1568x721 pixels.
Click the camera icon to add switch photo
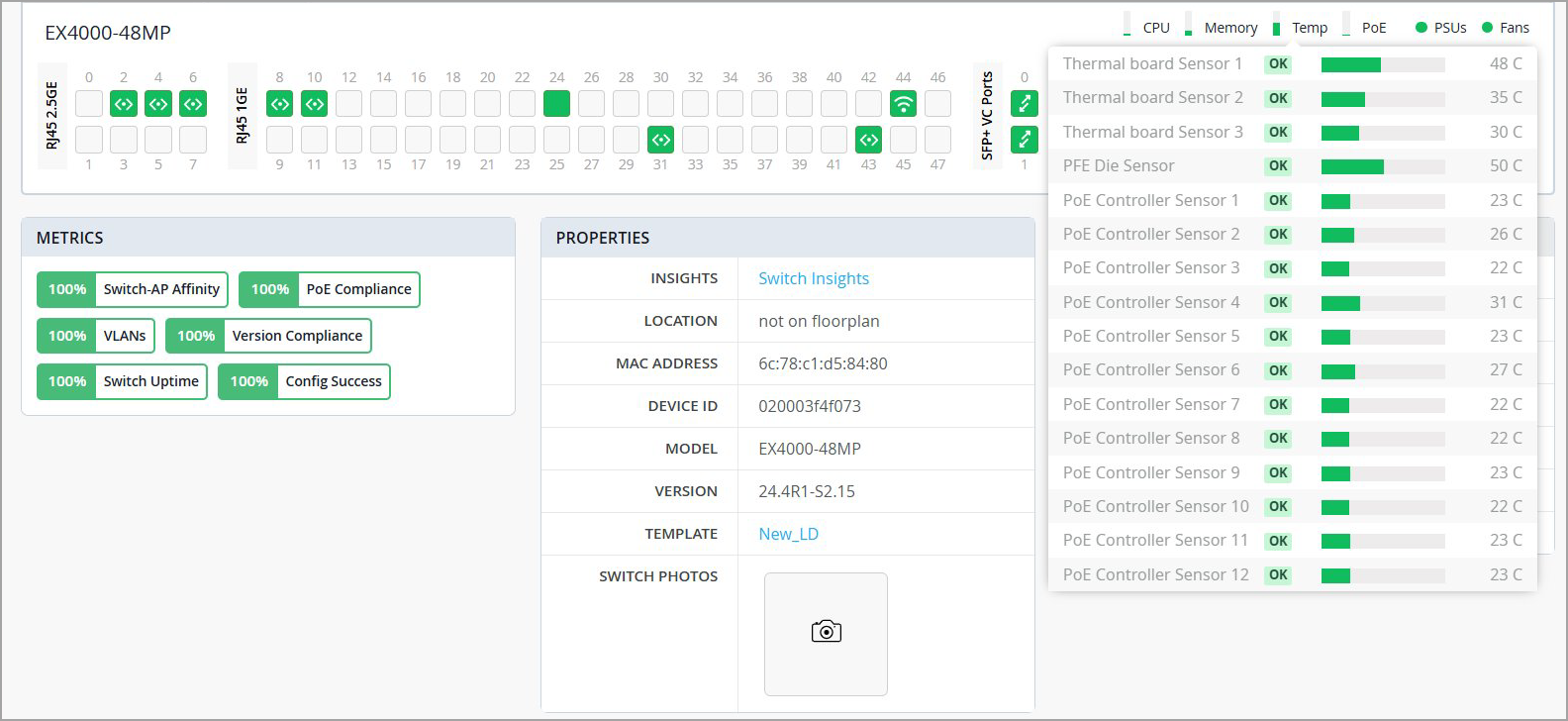click(827, 632)
